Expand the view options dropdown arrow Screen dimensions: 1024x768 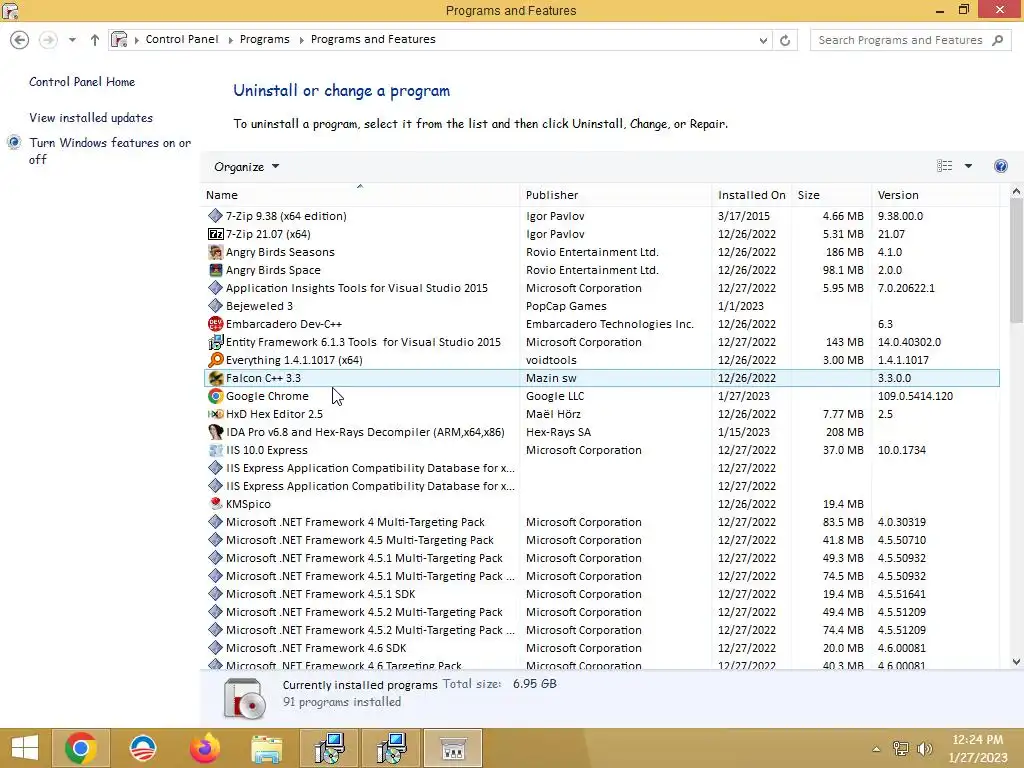coord(968,166)
